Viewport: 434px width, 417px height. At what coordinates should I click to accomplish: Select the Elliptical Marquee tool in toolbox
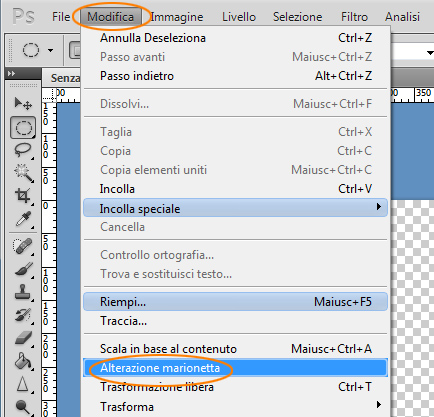click(23, 128)
